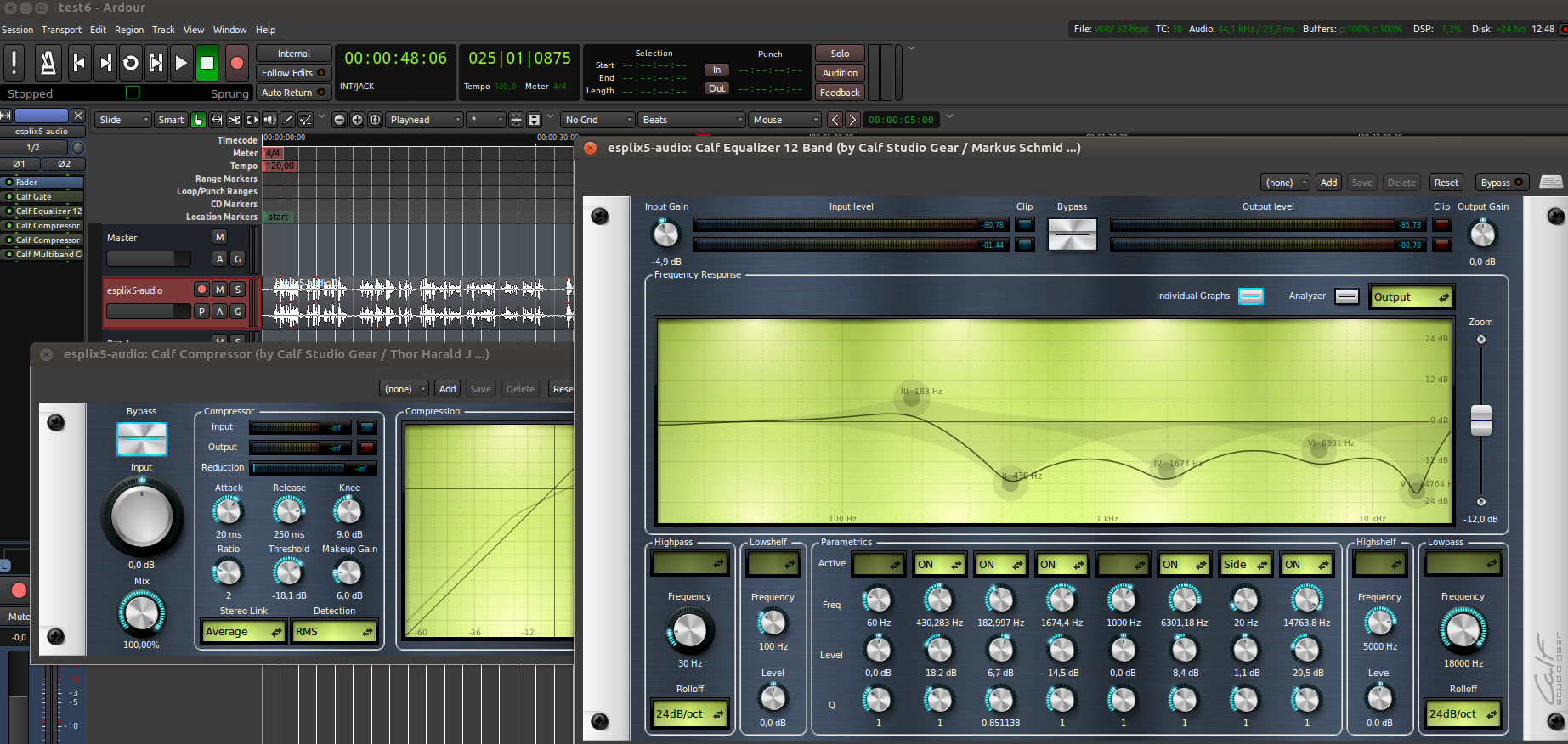Click the esplix5-audio track gain fader

pos(148,312)
